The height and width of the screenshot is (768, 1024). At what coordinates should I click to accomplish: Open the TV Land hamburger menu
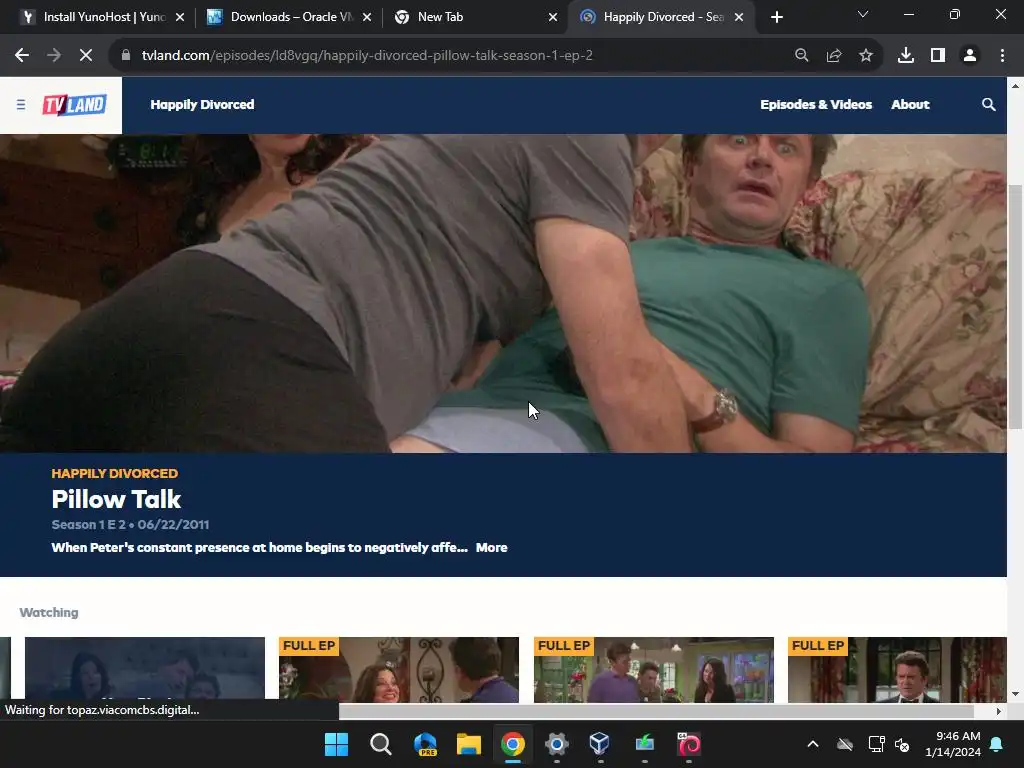tap(21, 104)
